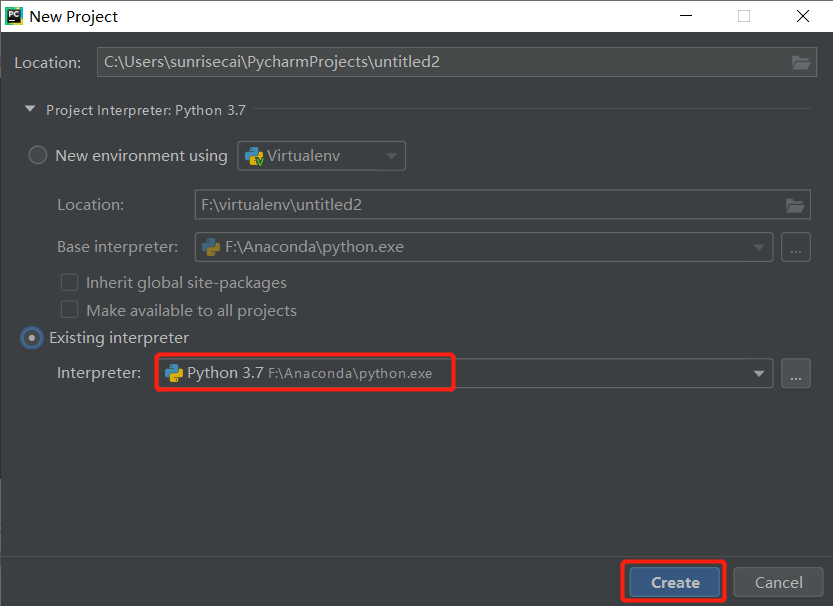Screen dimensions: 833x606
Task: Click the Virtualenv icon in environment dropdown
Action: (x=254, y=156)
